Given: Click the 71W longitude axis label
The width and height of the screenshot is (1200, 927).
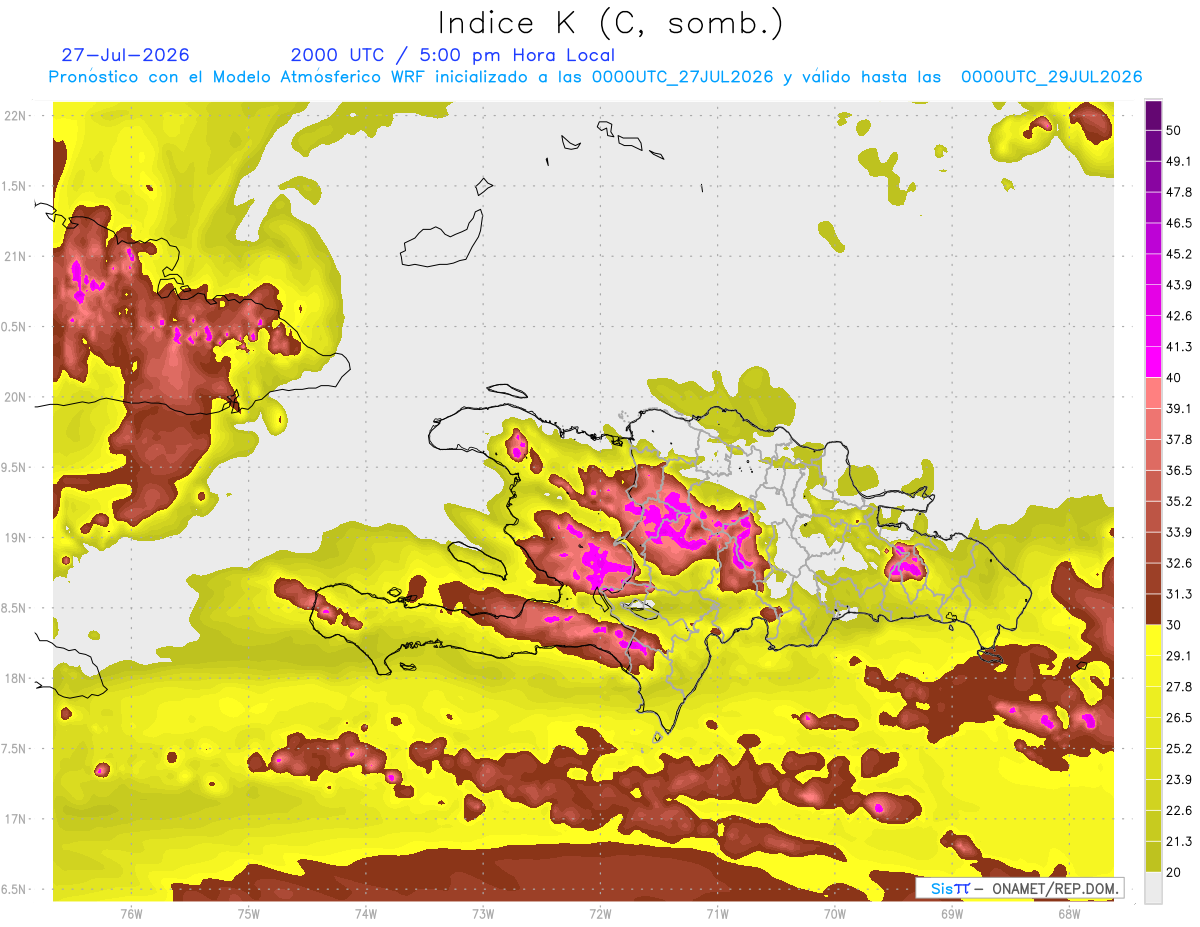Looking at the screenshot, I should click(x=717, y=914).
